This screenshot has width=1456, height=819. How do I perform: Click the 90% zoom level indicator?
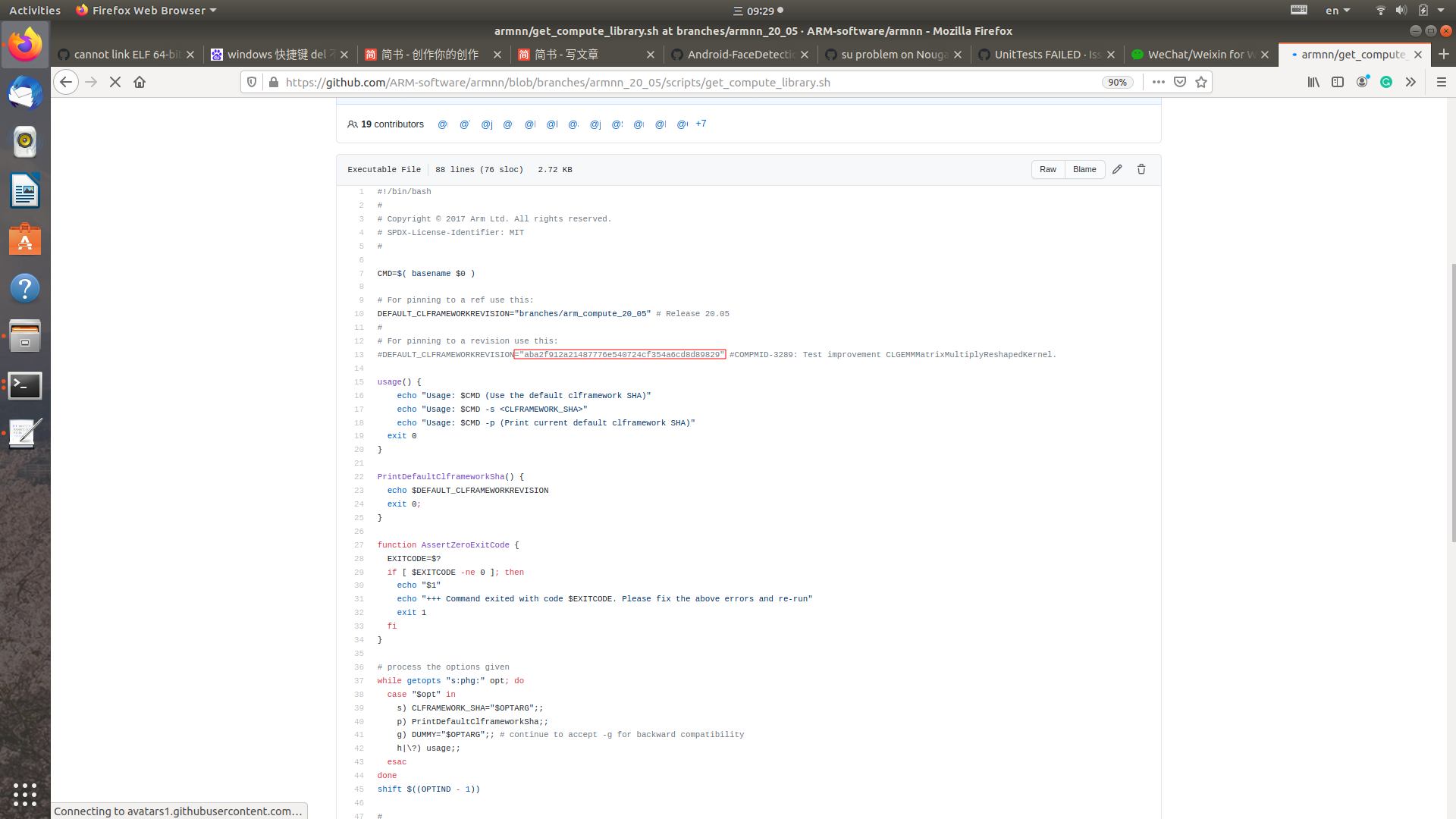pos(1117,82)
